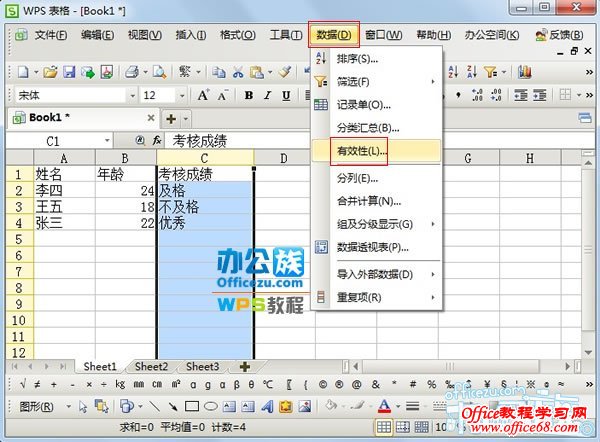This screenshot has width=600, height=442.
Task: Click the Insert function fx icon
Action: click(x=157, y=140)
